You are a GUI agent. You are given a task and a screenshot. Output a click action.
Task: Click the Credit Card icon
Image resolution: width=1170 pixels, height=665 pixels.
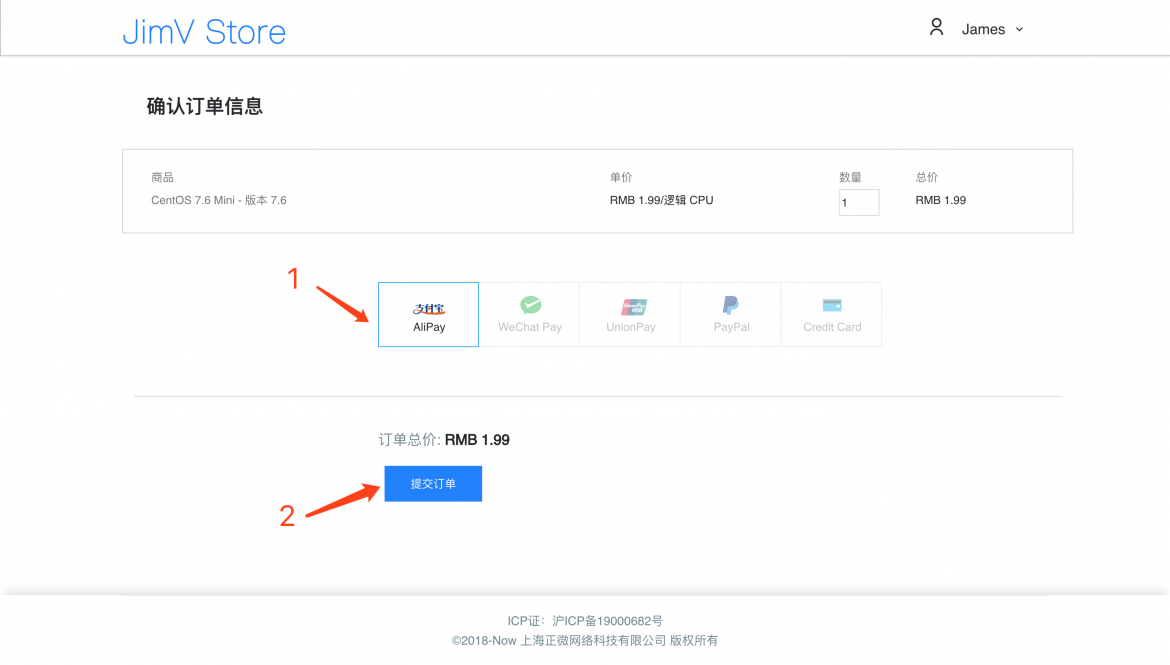(831, 305)
